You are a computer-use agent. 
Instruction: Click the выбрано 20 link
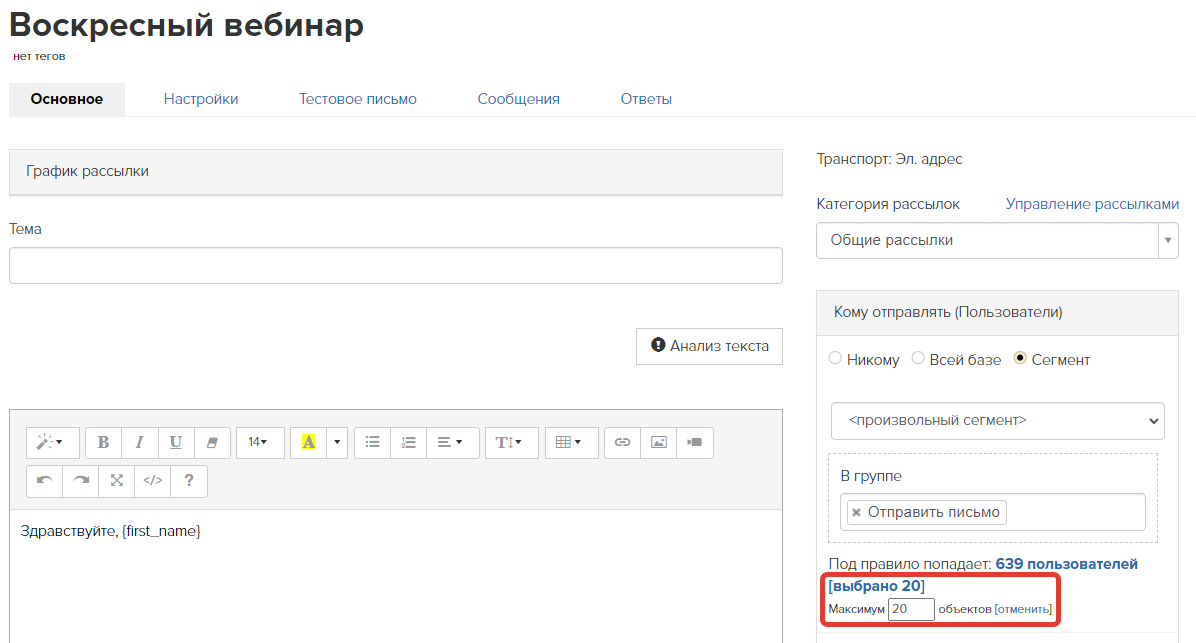click(x=876, y=586)
